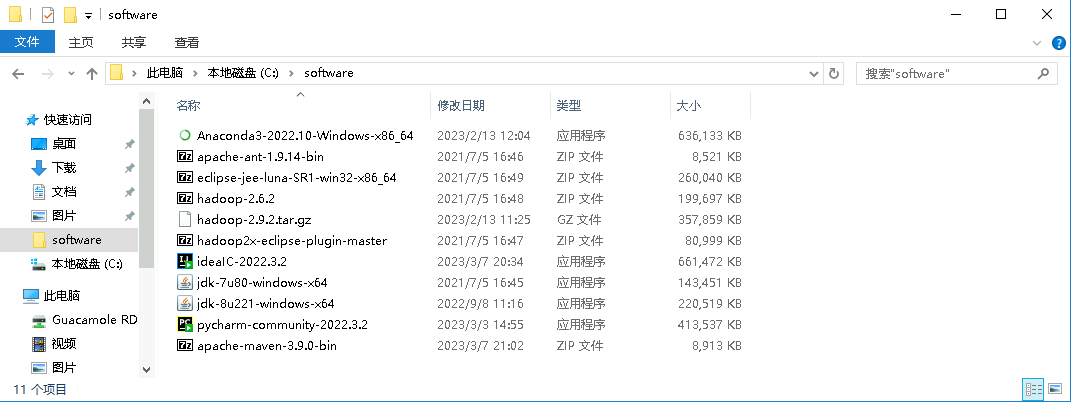Navigate to 此电脑 breadcrumb
The height and width of the screenshot is (402, 1071).
(x=165, y=73)
